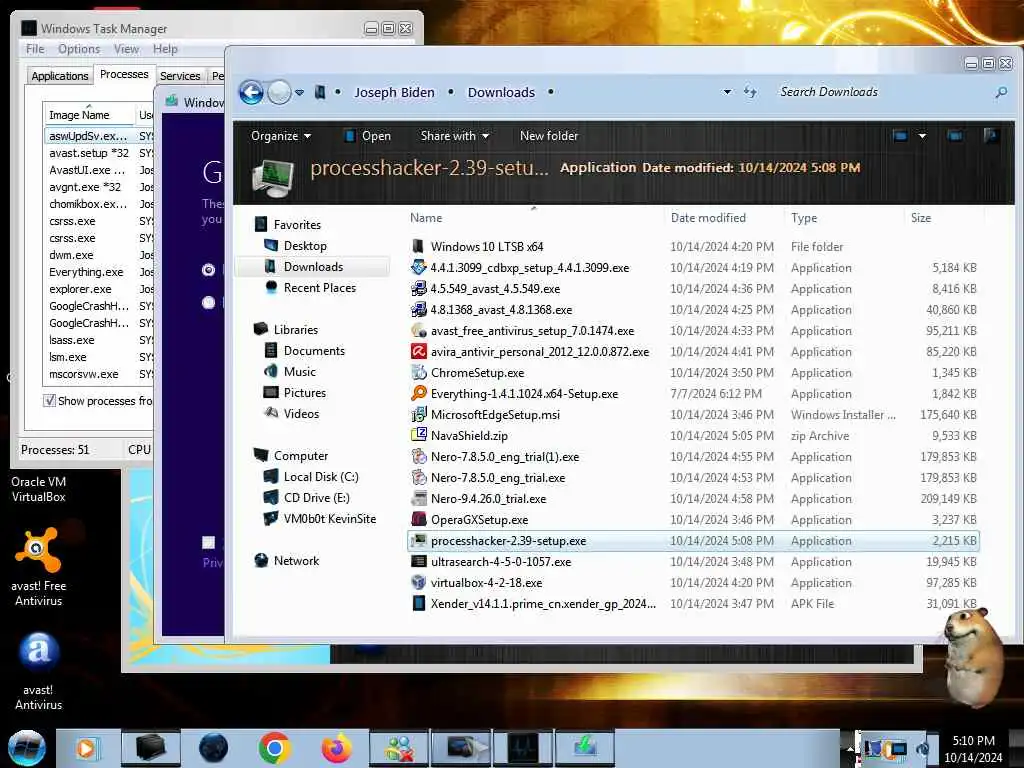The height and width of the screenshot is (768, 1024).
Task: Open Explorer help icon in toolbar
Action: point(991,135)
